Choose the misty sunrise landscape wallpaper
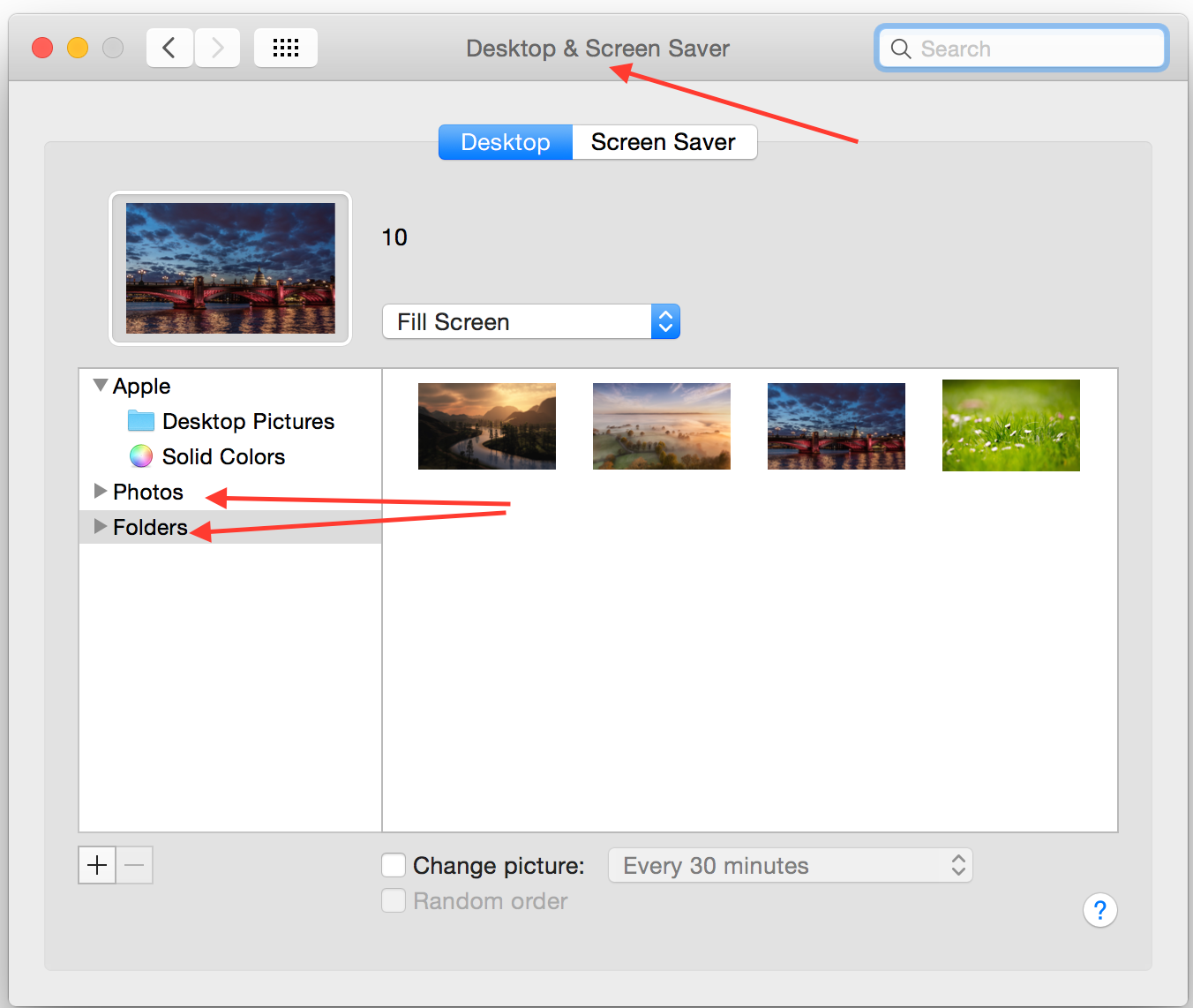 pyautogui.click(x=662, y=426)
